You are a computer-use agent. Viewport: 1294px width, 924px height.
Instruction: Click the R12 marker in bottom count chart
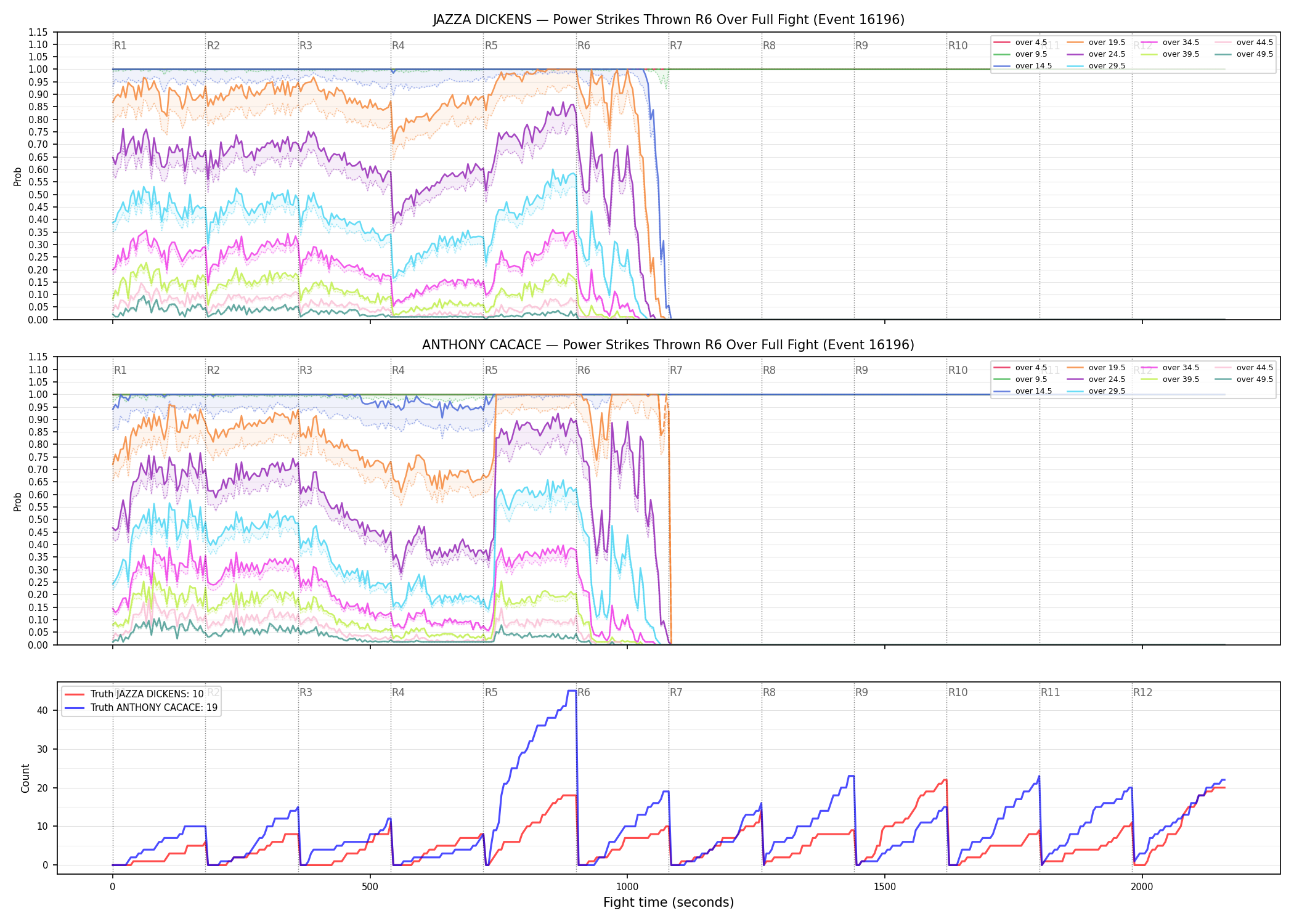(x=1142, y=692)
